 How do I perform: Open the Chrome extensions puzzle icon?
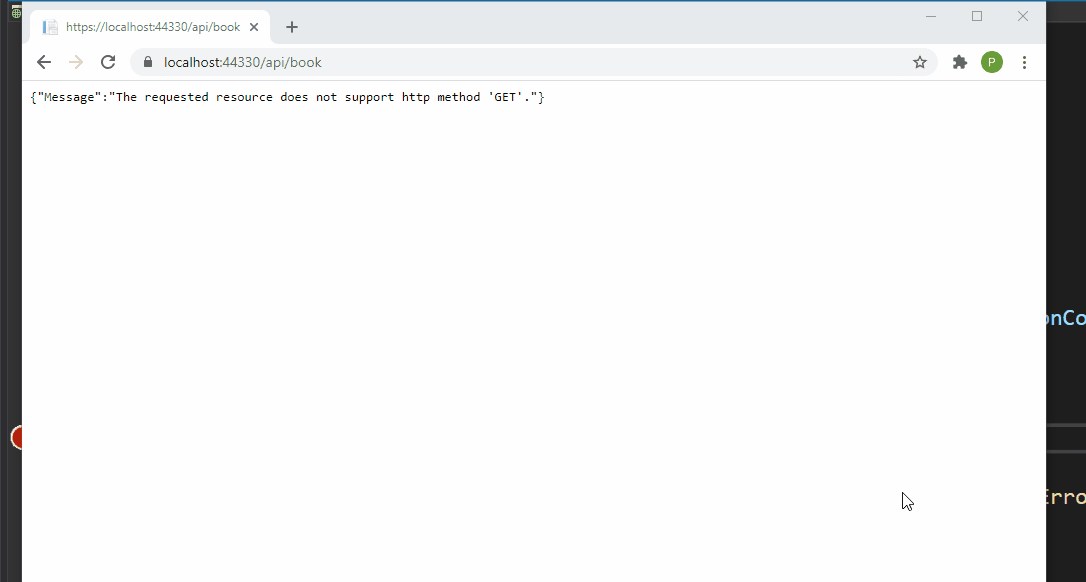959,61
